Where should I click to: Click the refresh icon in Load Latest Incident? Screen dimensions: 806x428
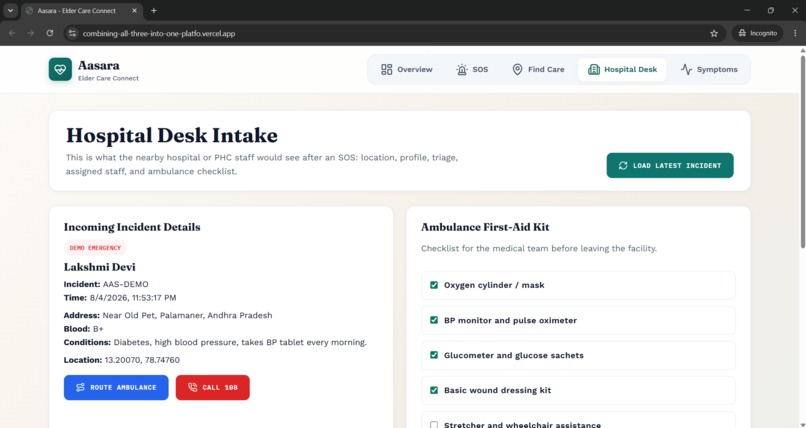point(623,165)
